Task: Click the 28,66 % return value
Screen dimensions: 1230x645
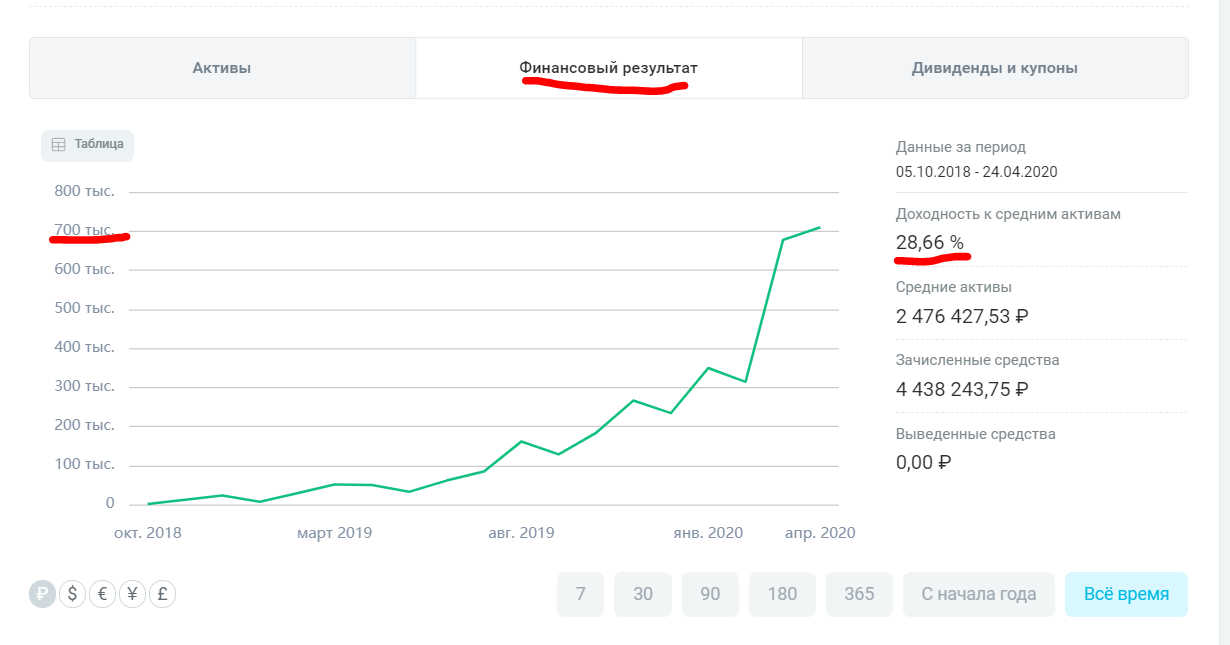Action: (929, 242)
